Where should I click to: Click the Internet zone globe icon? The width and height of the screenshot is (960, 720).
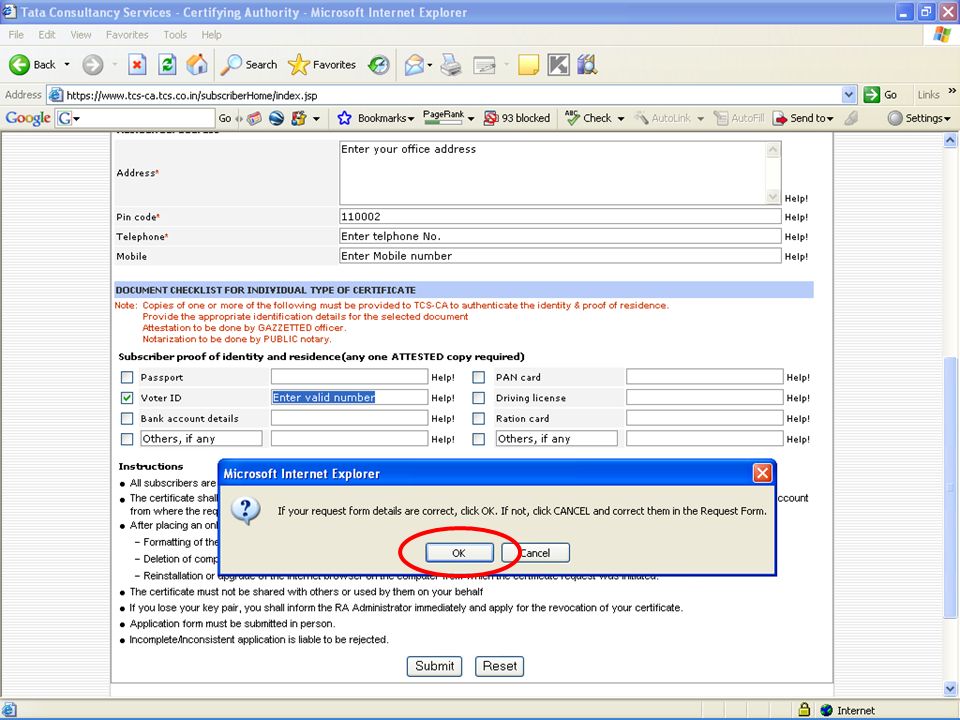[x=826, y=710]
